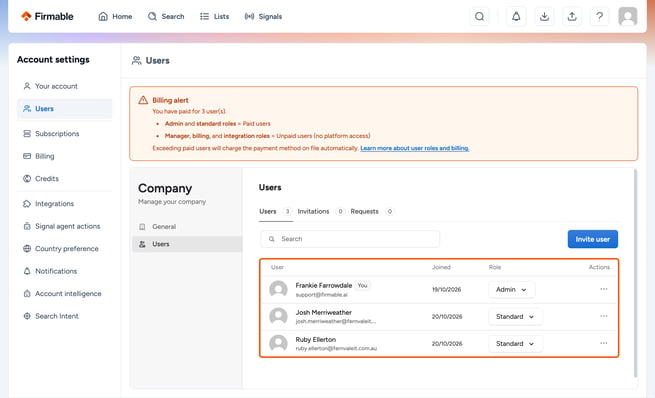
Task: Select Users in Company panel
Action: coord(187,244)
